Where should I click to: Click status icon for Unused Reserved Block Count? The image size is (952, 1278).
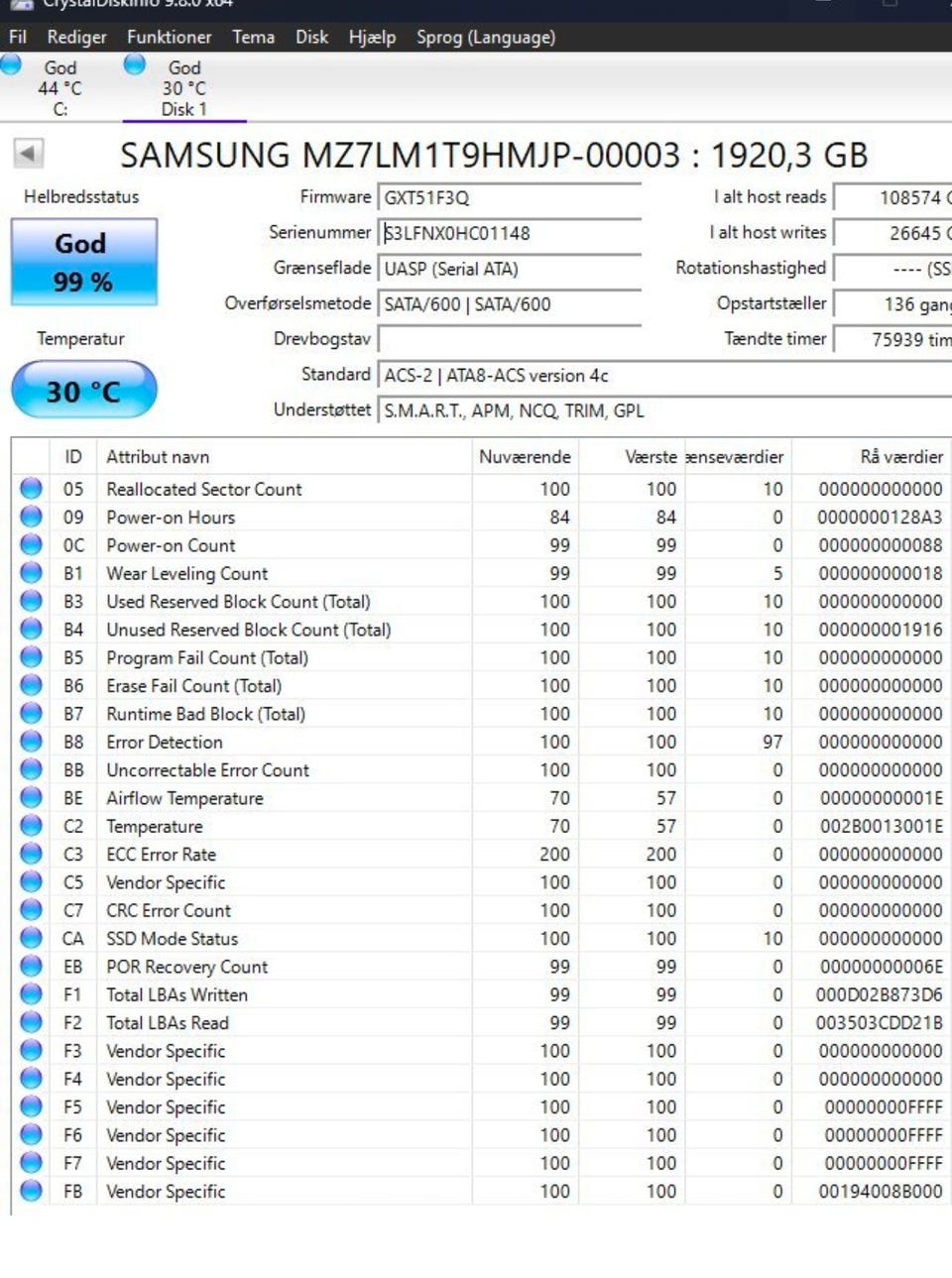[32, 629]
